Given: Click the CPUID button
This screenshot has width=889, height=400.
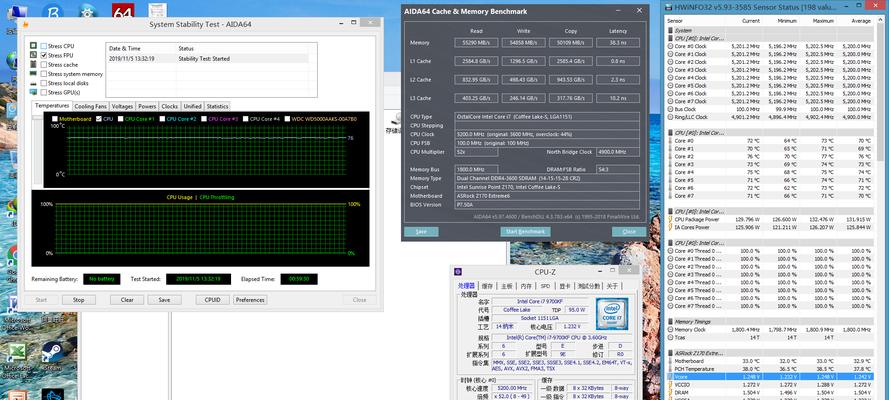Looking at the screenshot, I should [x=213, y=300].
